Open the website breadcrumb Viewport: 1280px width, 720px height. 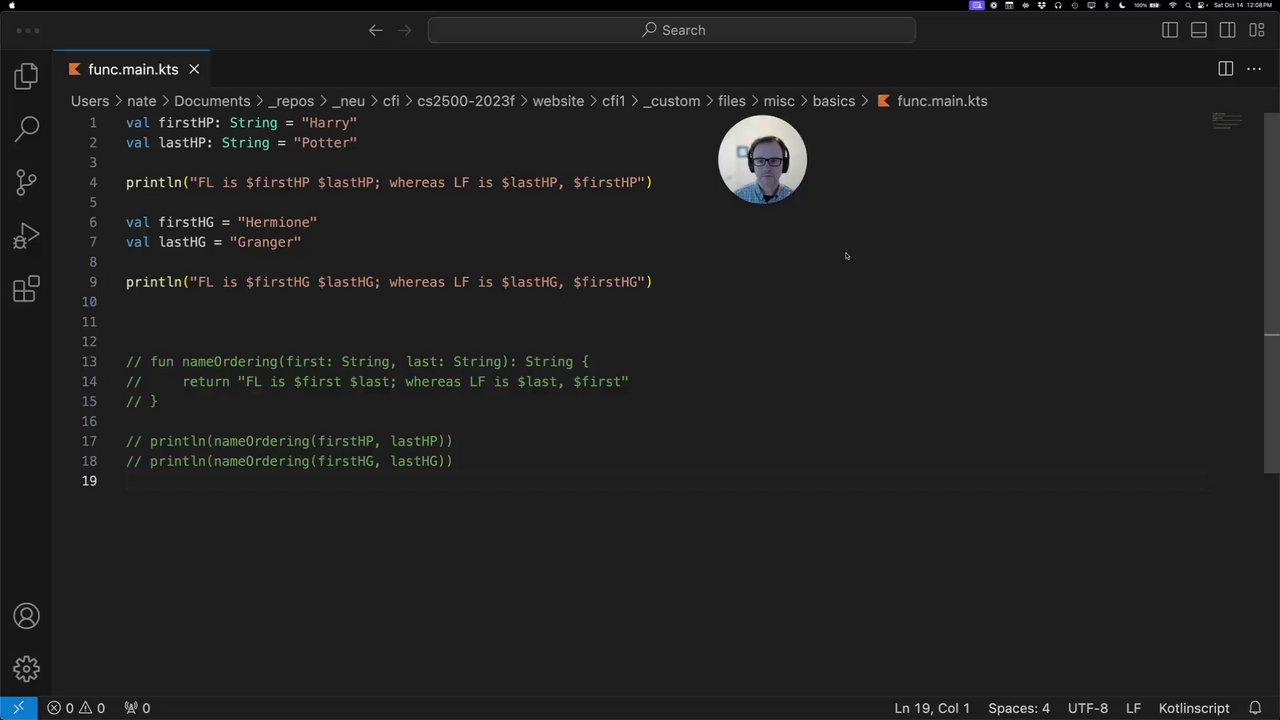pyautogui.click(x=558, y=101)
